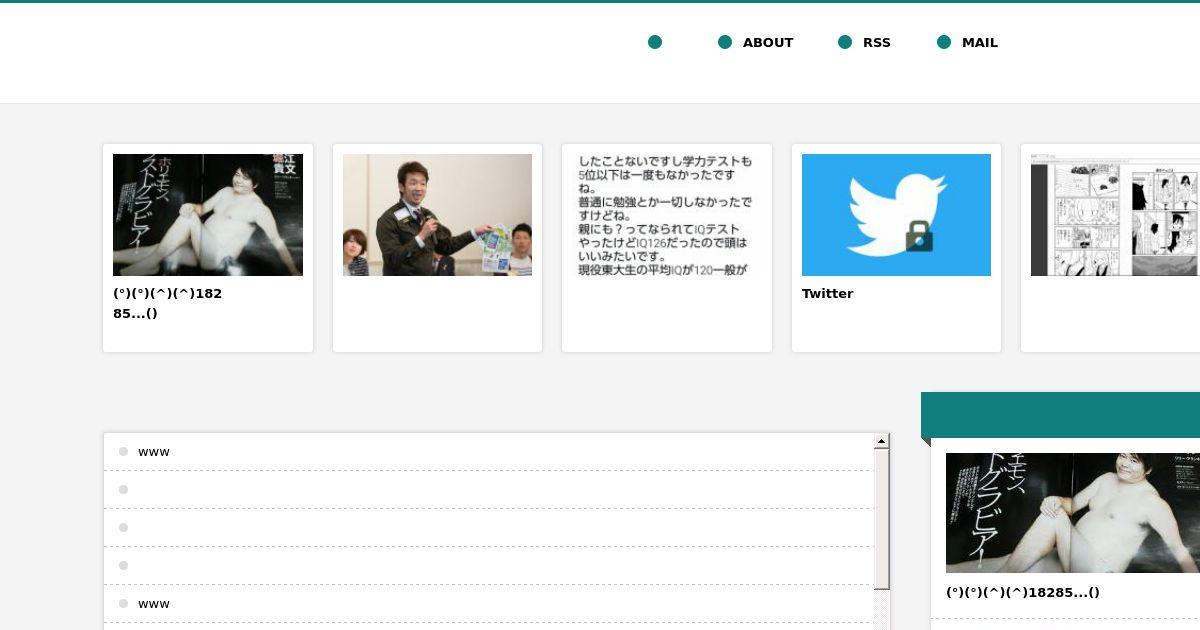Click the teal dot beside ABOUT

(725, 42)
